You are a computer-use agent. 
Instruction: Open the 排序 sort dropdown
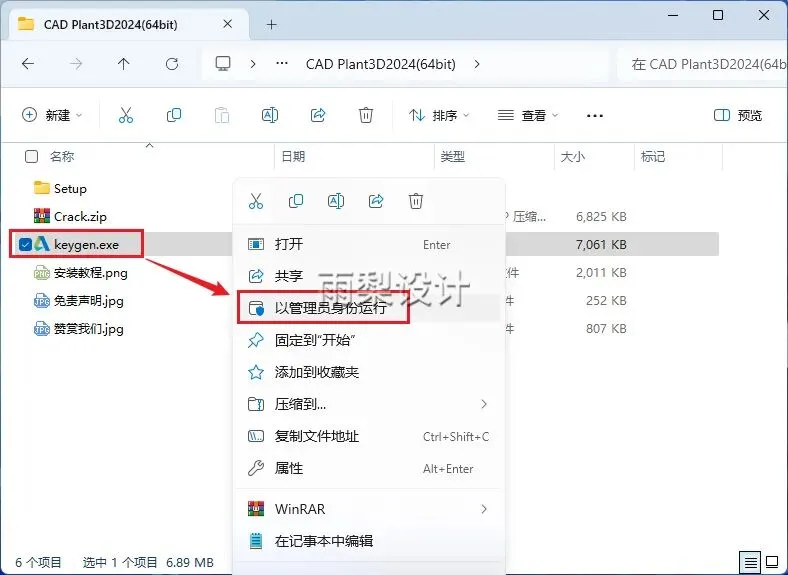point(439,116)
